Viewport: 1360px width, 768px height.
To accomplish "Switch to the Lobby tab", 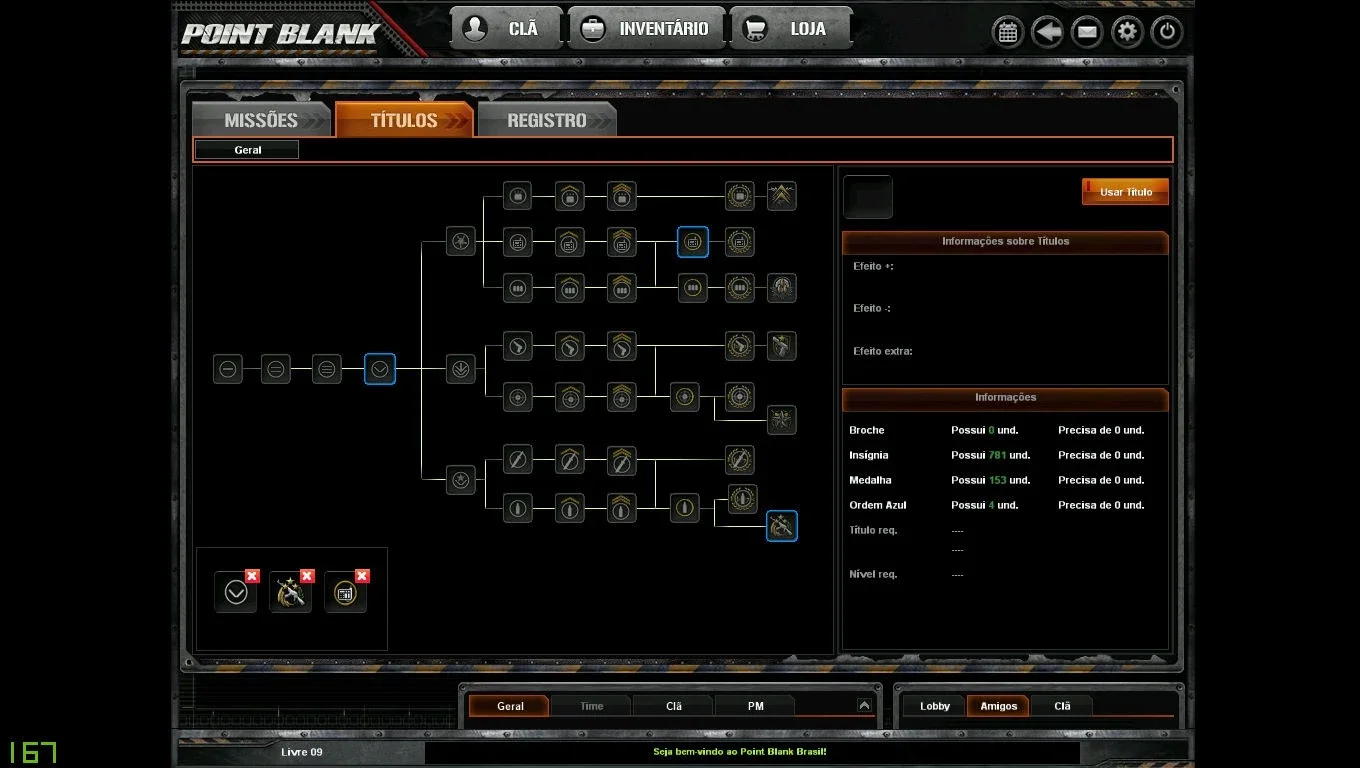I will tap(935, 706).
